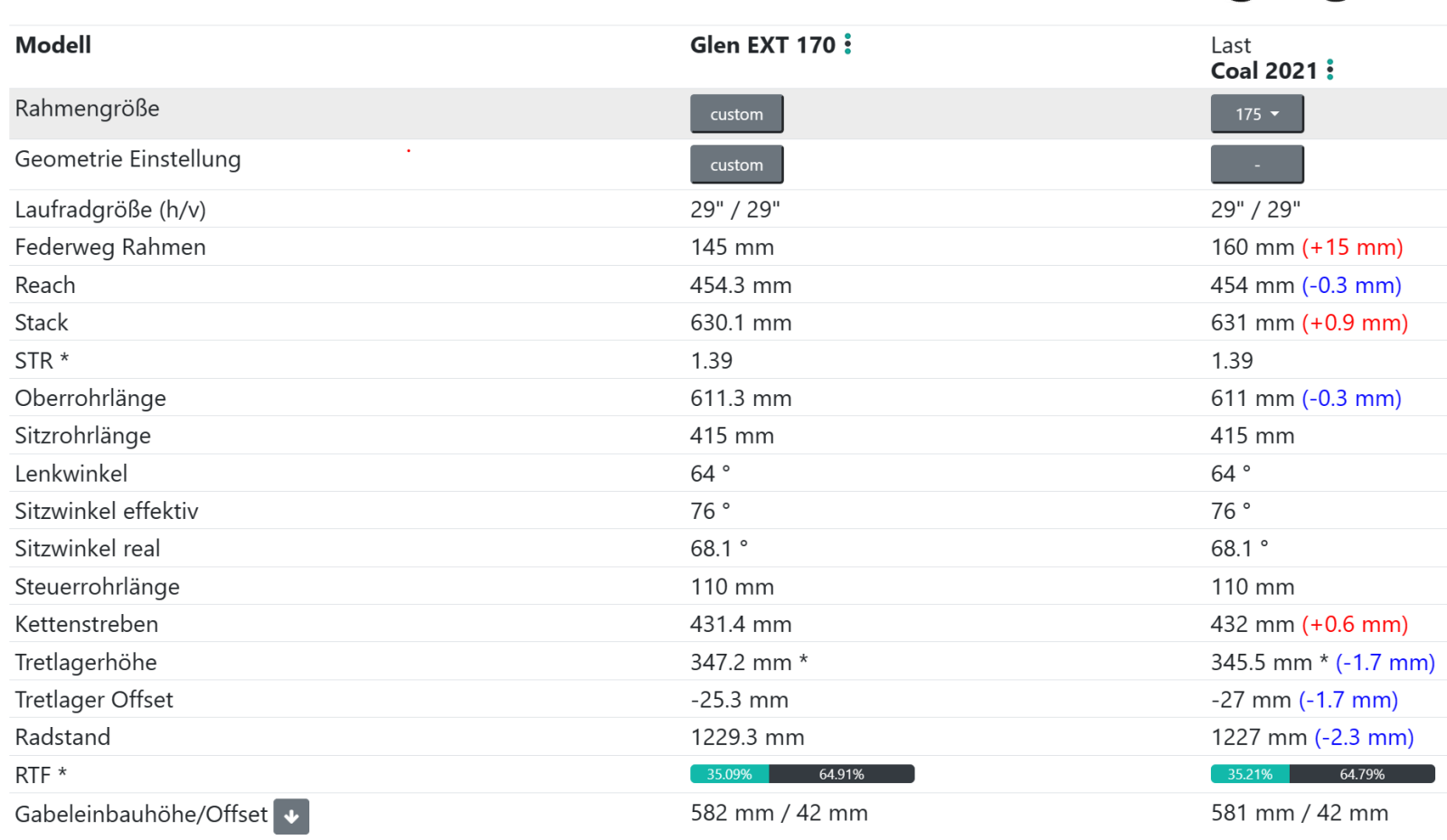Click the blue (-2.3 mm) wheelbase difference
1447x840 pixels.
1364,737
